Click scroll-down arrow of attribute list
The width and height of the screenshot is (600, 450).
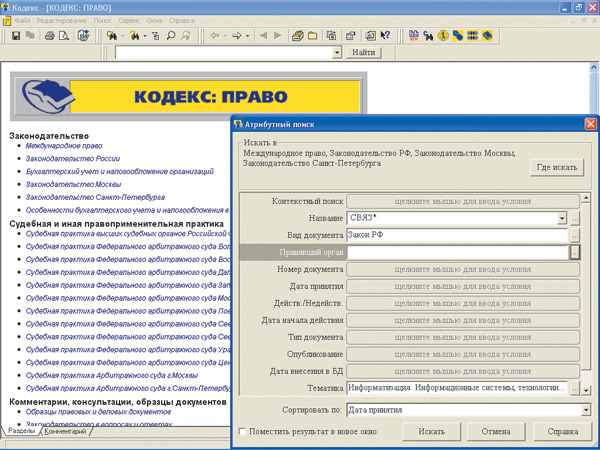click(586, 390)
